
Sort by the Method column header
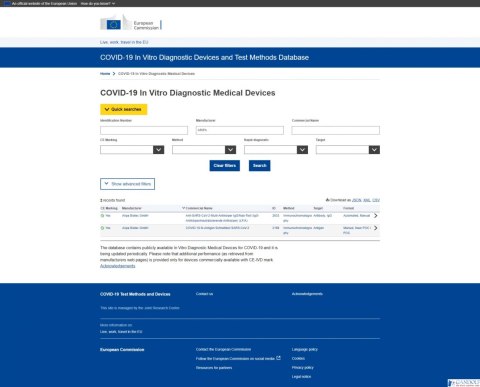(289, 208)
